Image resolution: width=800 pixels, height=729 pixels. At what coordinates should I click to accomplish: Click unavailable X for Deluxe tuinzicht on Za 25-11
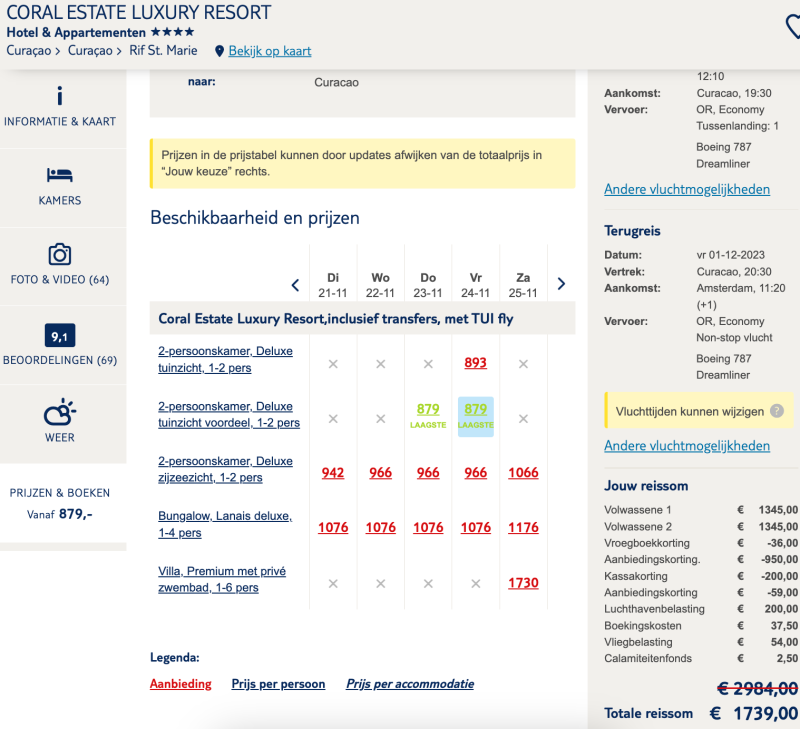[x=523, y=364]
